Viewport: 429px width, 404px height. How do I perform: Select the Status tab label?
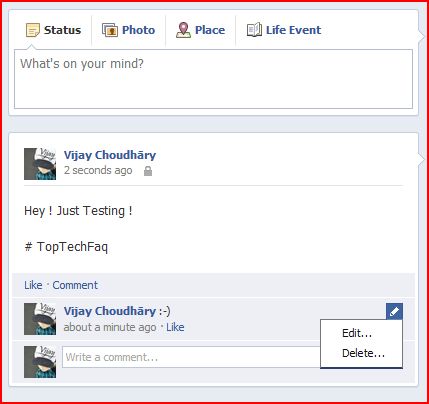tap(62, 30)
